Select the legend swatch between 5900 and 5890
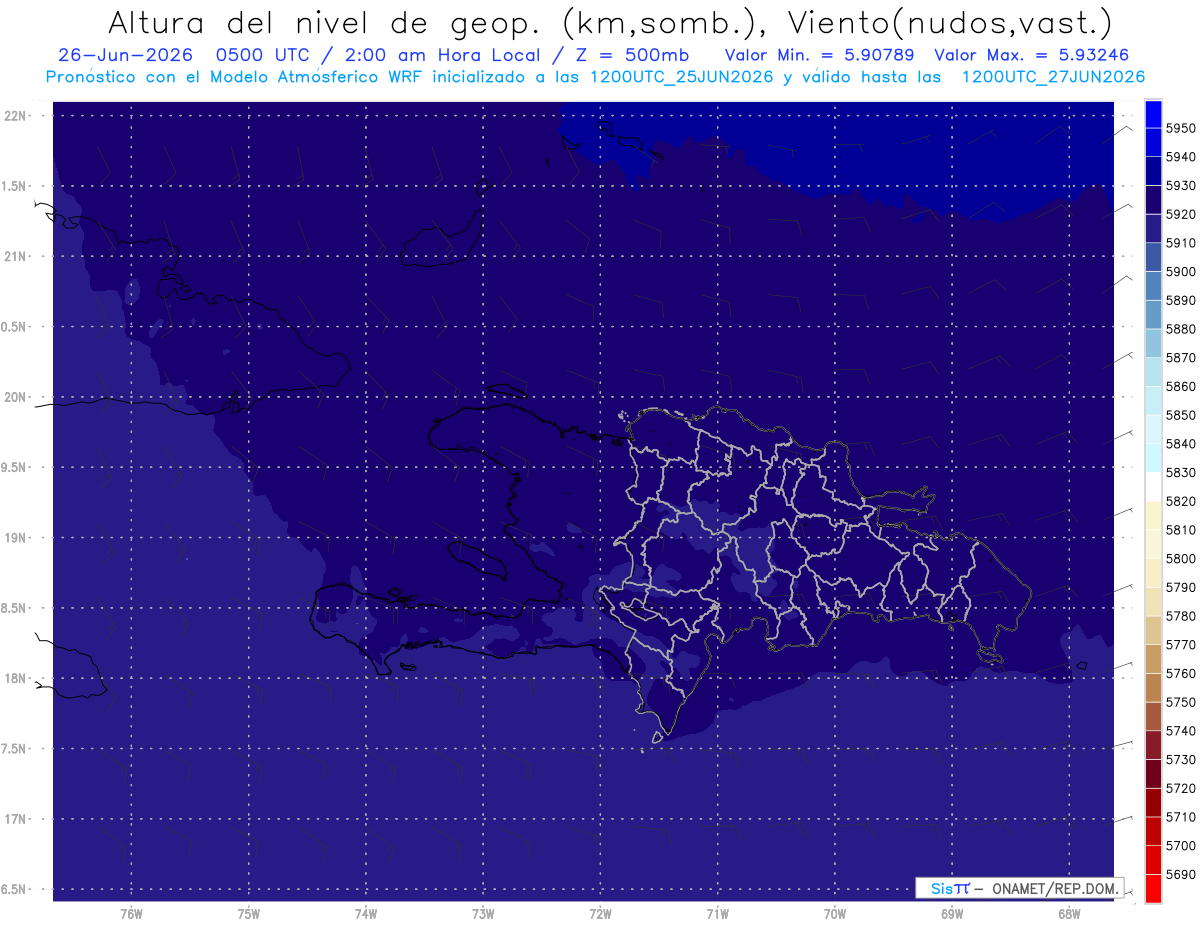The image size is (1200, 927). 1152,286
